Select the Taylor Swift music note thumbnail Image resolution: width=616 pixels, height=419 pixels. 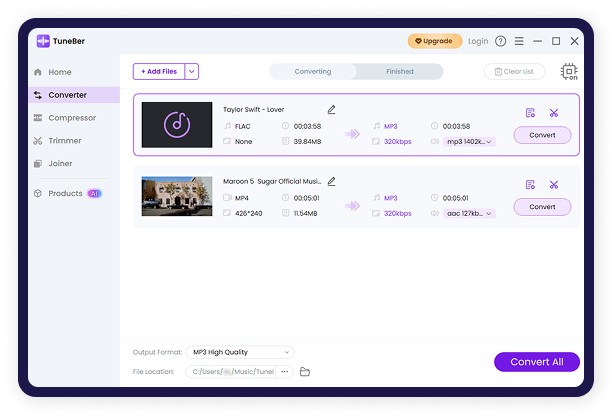[177, 125]
